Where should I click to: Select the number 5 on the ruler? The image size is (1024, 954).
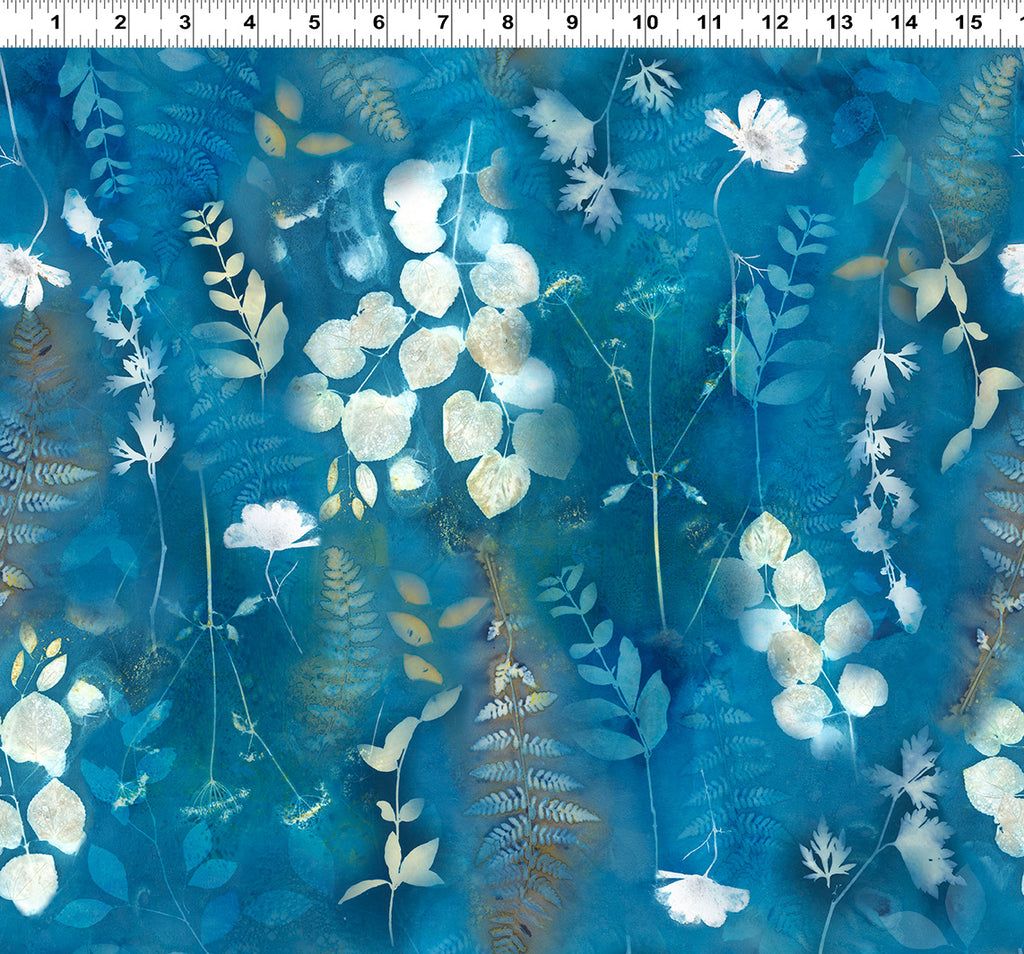point(314,22)
